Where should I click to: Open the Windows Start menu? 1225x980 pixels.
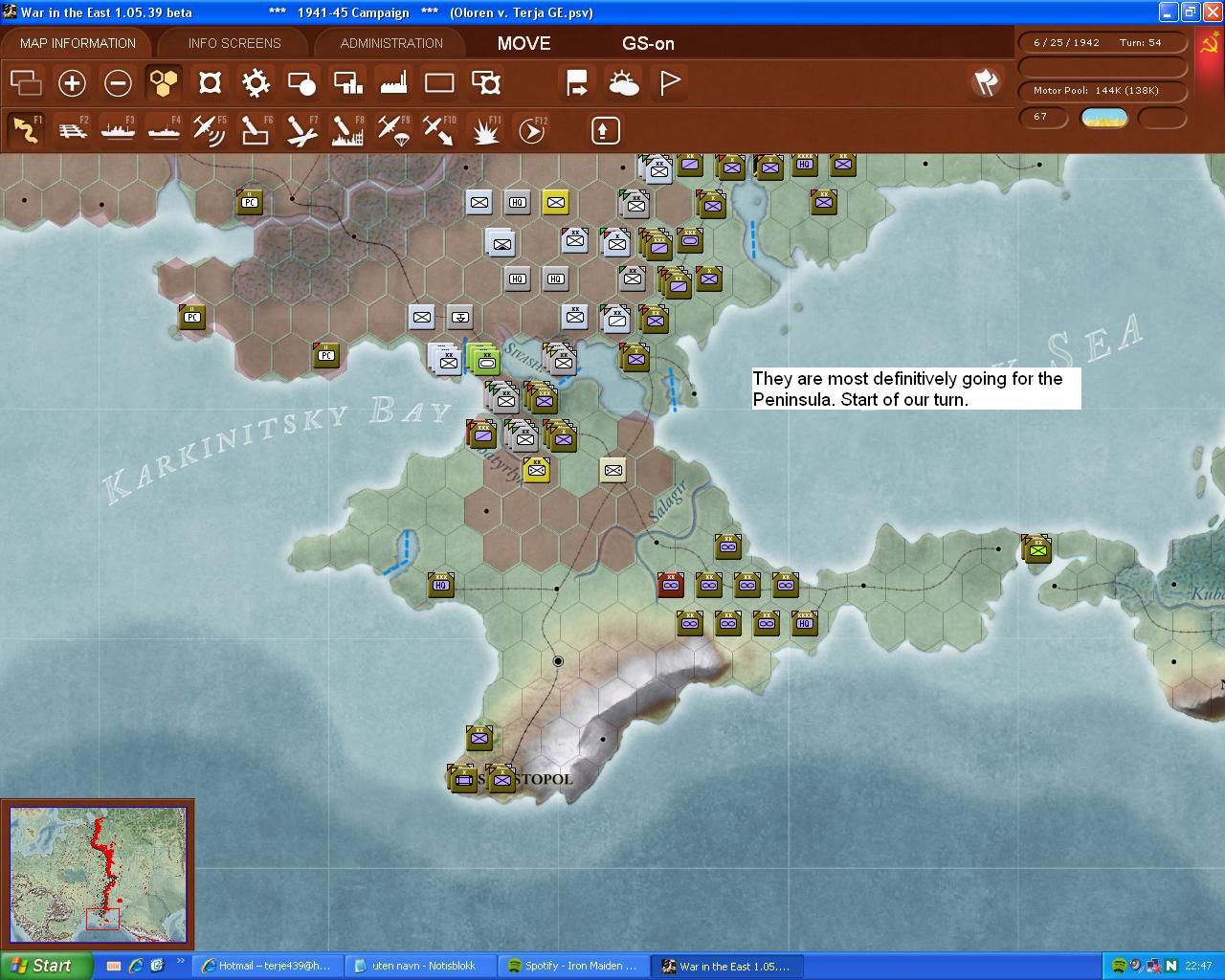(x=46, y=966)
